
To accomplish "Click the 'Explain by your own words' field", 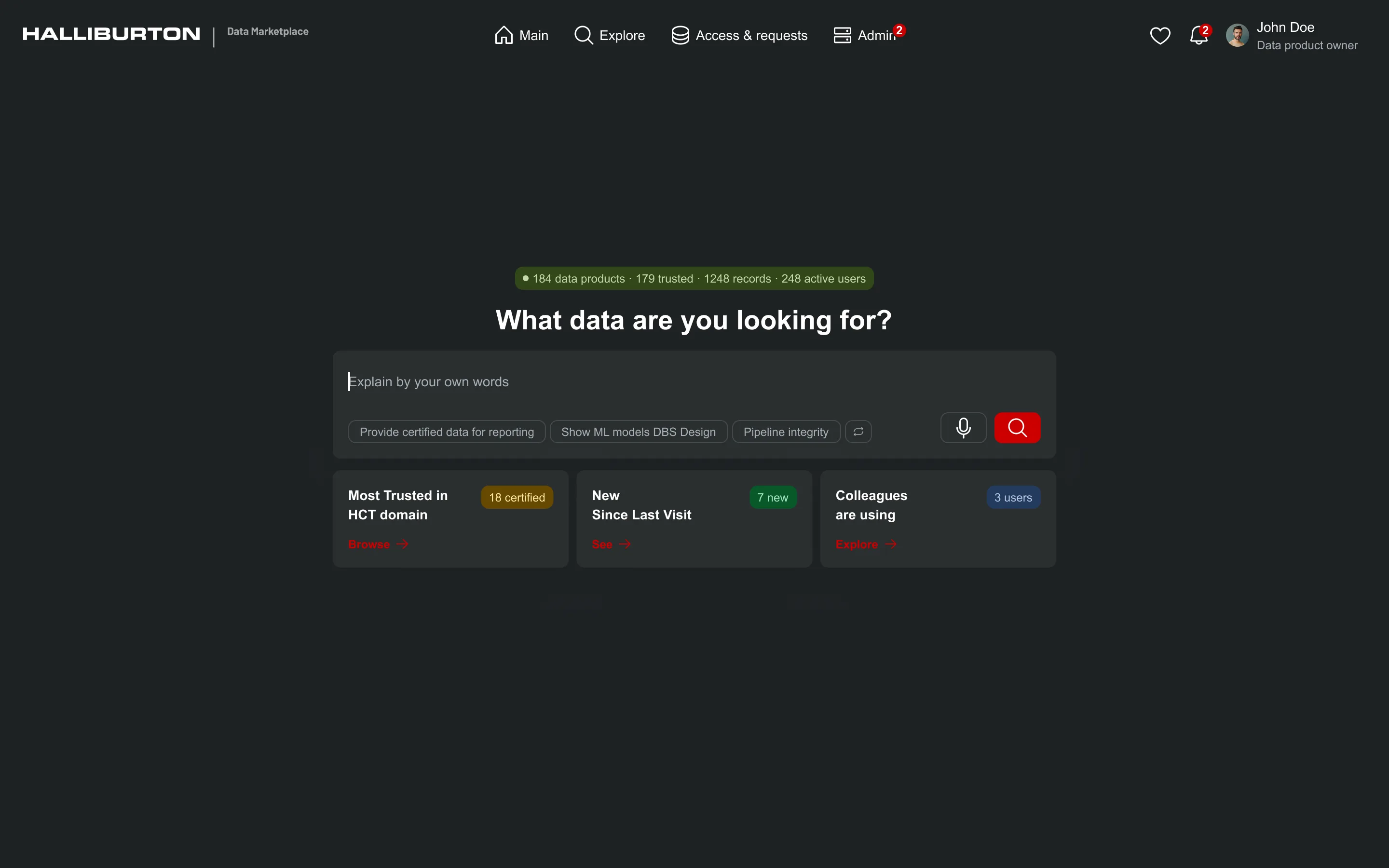I will 694,382.
